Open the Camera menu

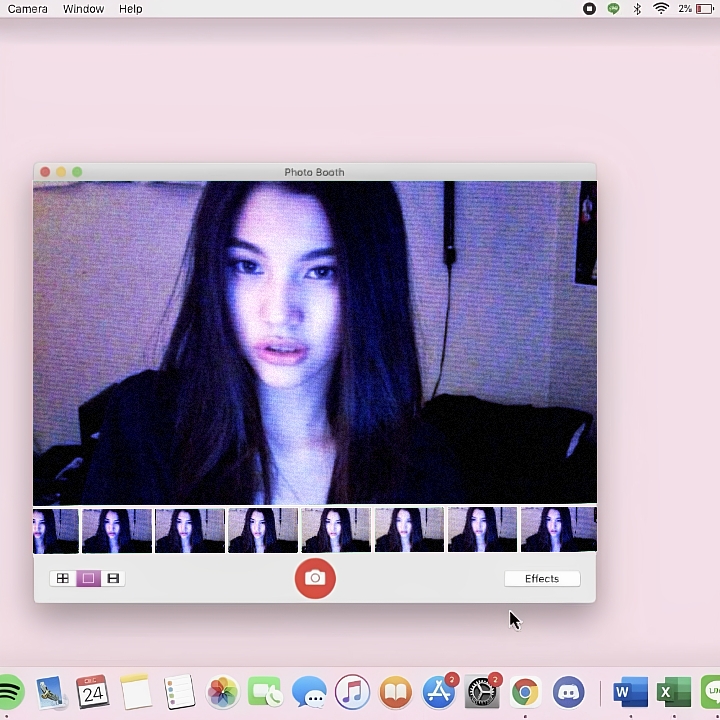click(x=28, y=9)
